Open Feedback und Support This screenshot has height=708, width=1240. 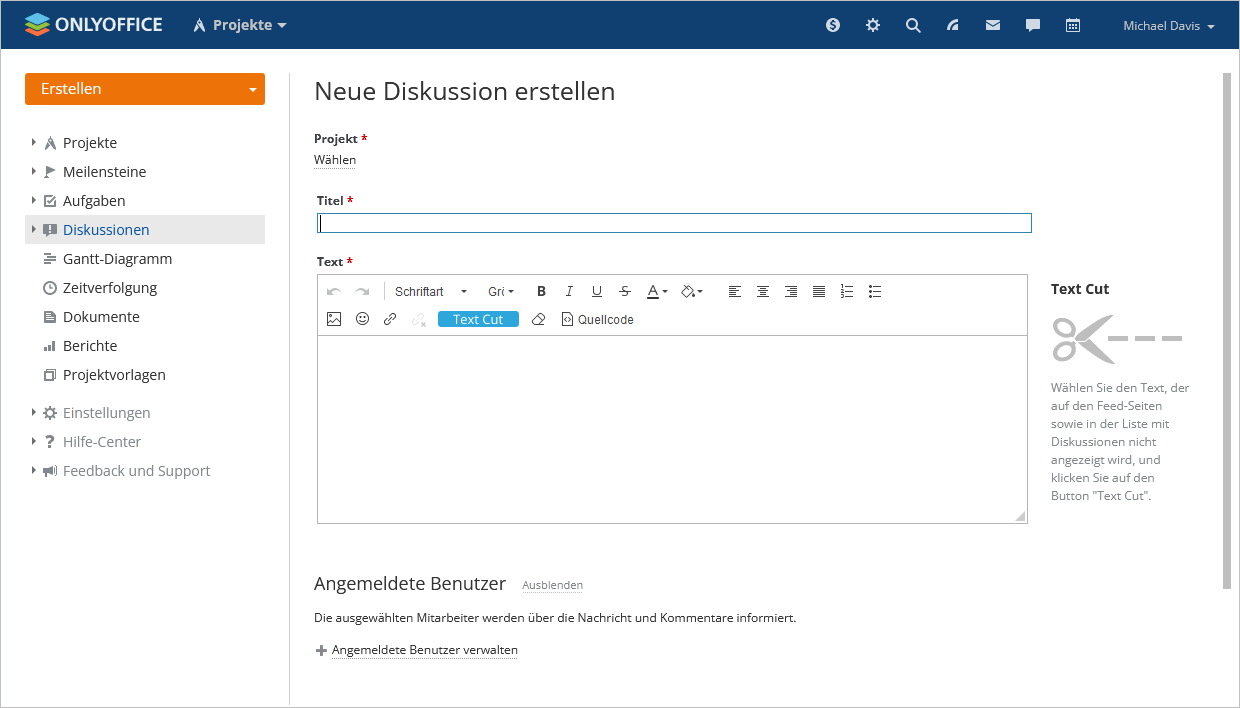click(137, 471)
